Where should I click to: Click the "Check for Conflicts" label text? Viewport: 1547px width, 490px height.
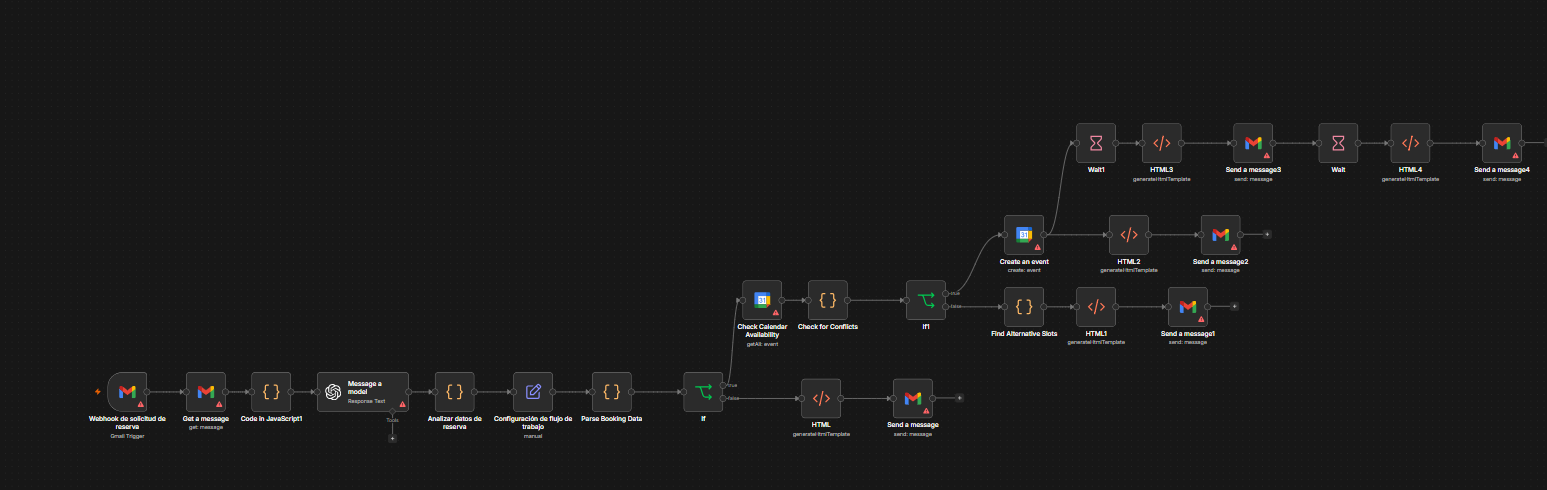pyautogui.click(x=828, y=327)
